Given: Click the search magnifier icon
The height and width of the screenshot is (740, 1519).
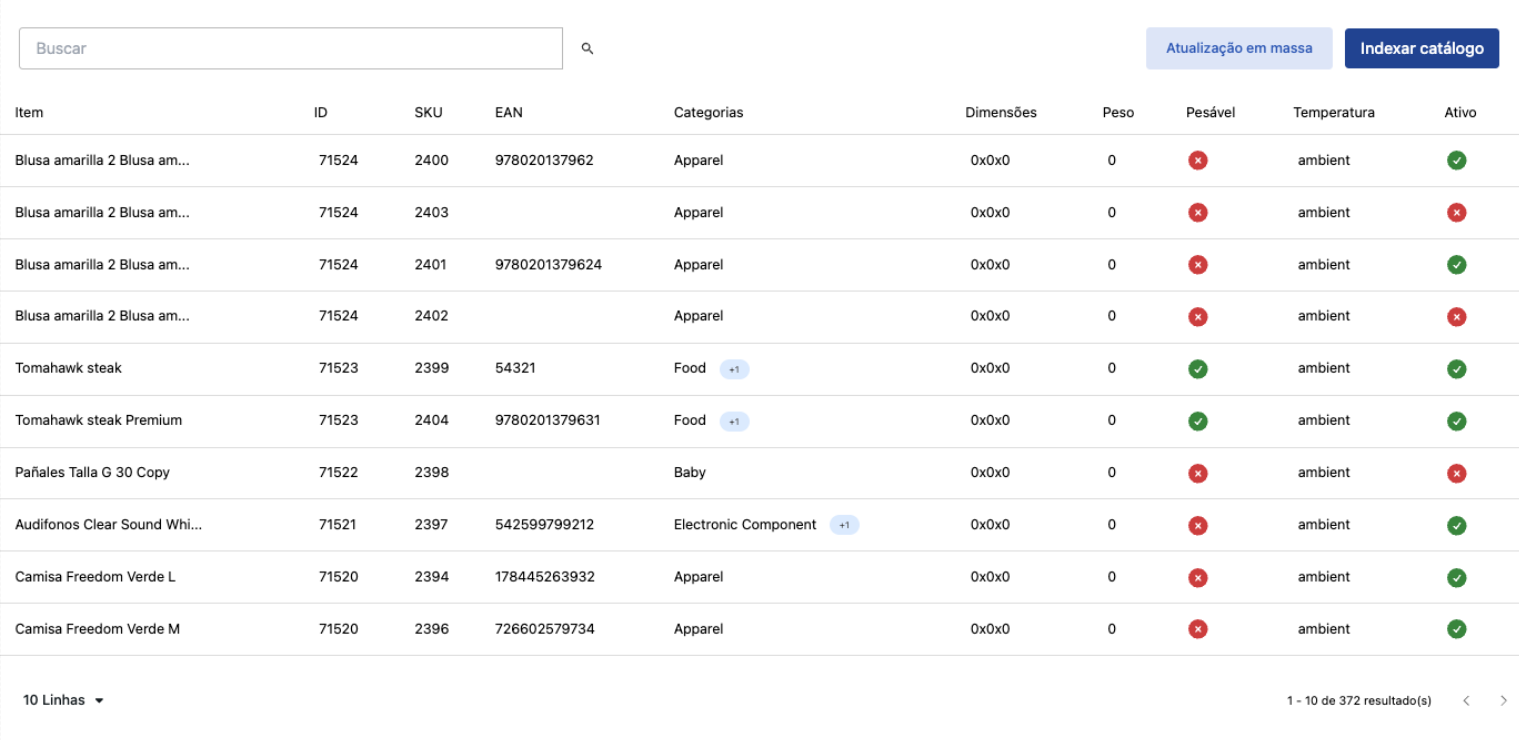Looking at the screenshot, I should pos(587,48).
